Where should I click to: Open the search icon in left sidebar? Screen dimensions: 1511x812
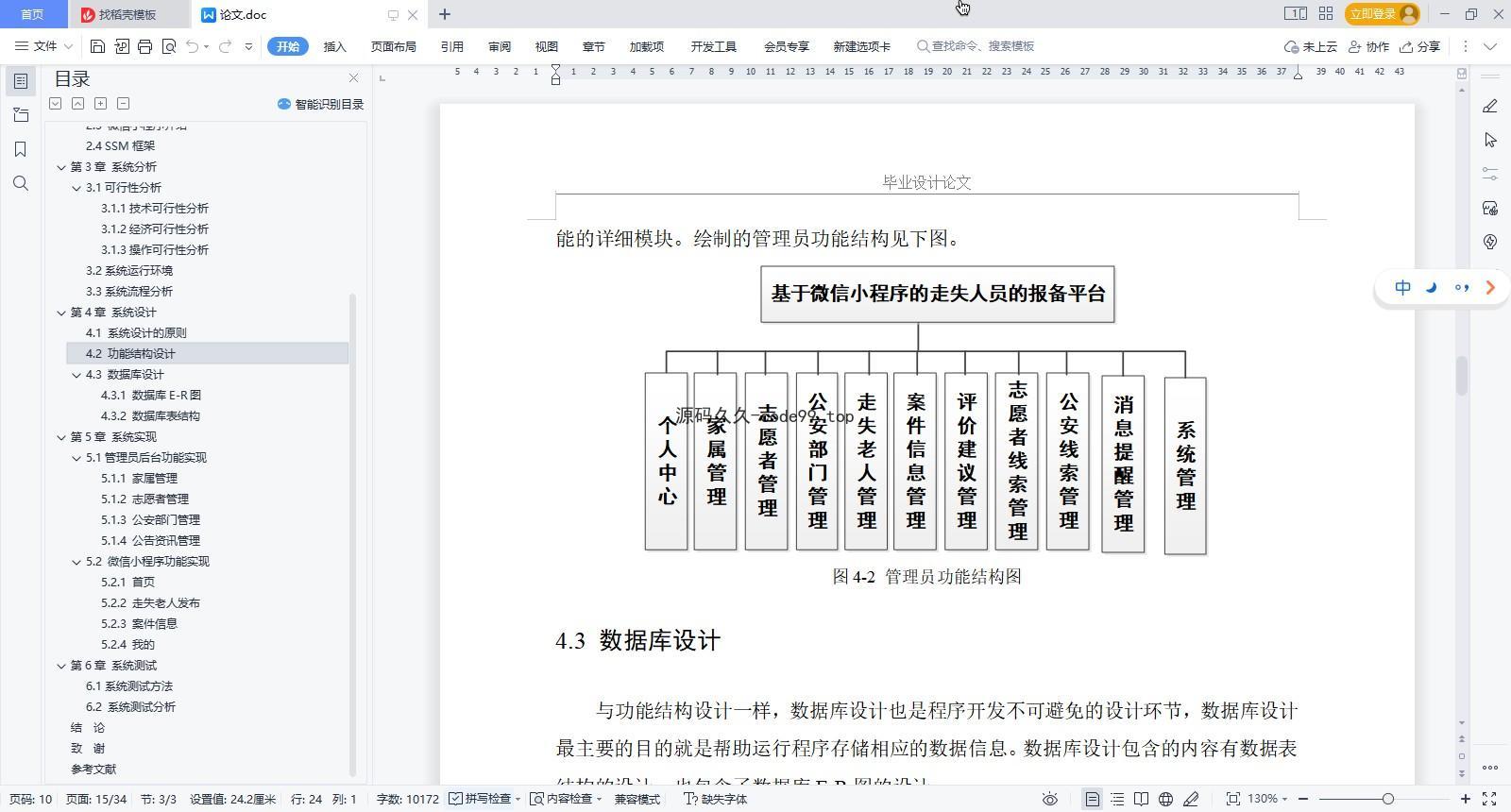tap(21, 183)
